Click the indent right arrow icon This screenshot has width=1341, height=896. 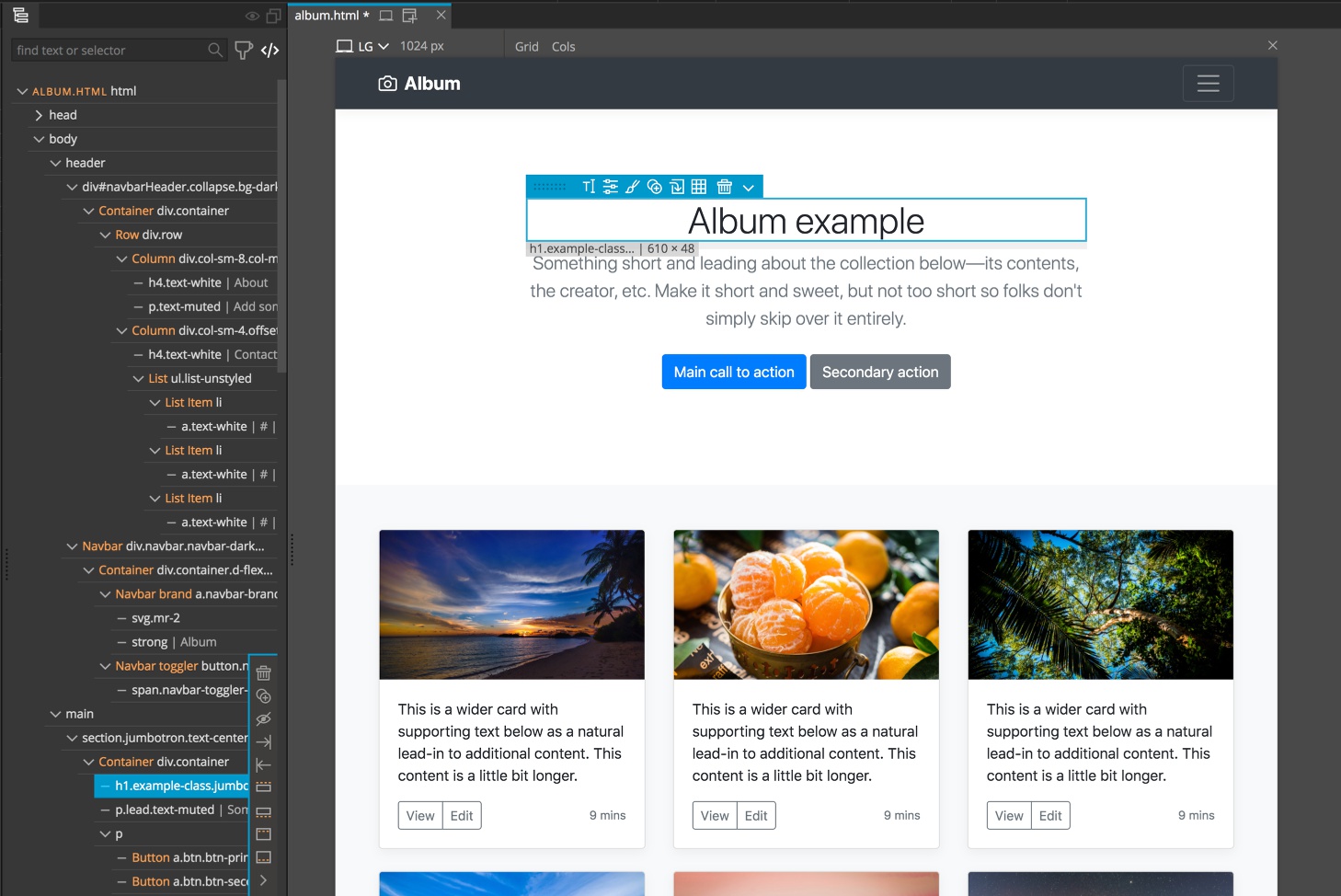click(263, 741)
